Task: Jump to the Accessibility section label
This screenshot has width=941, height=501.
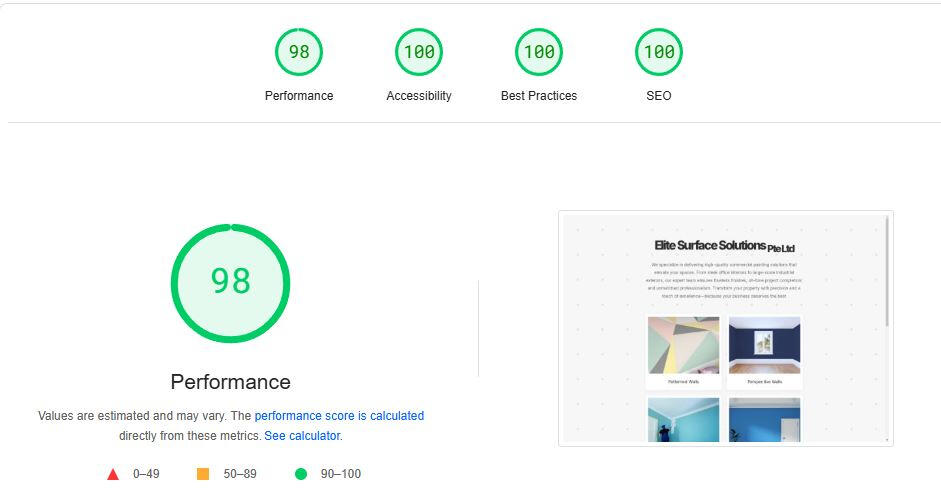Action: tap(419, 96)
